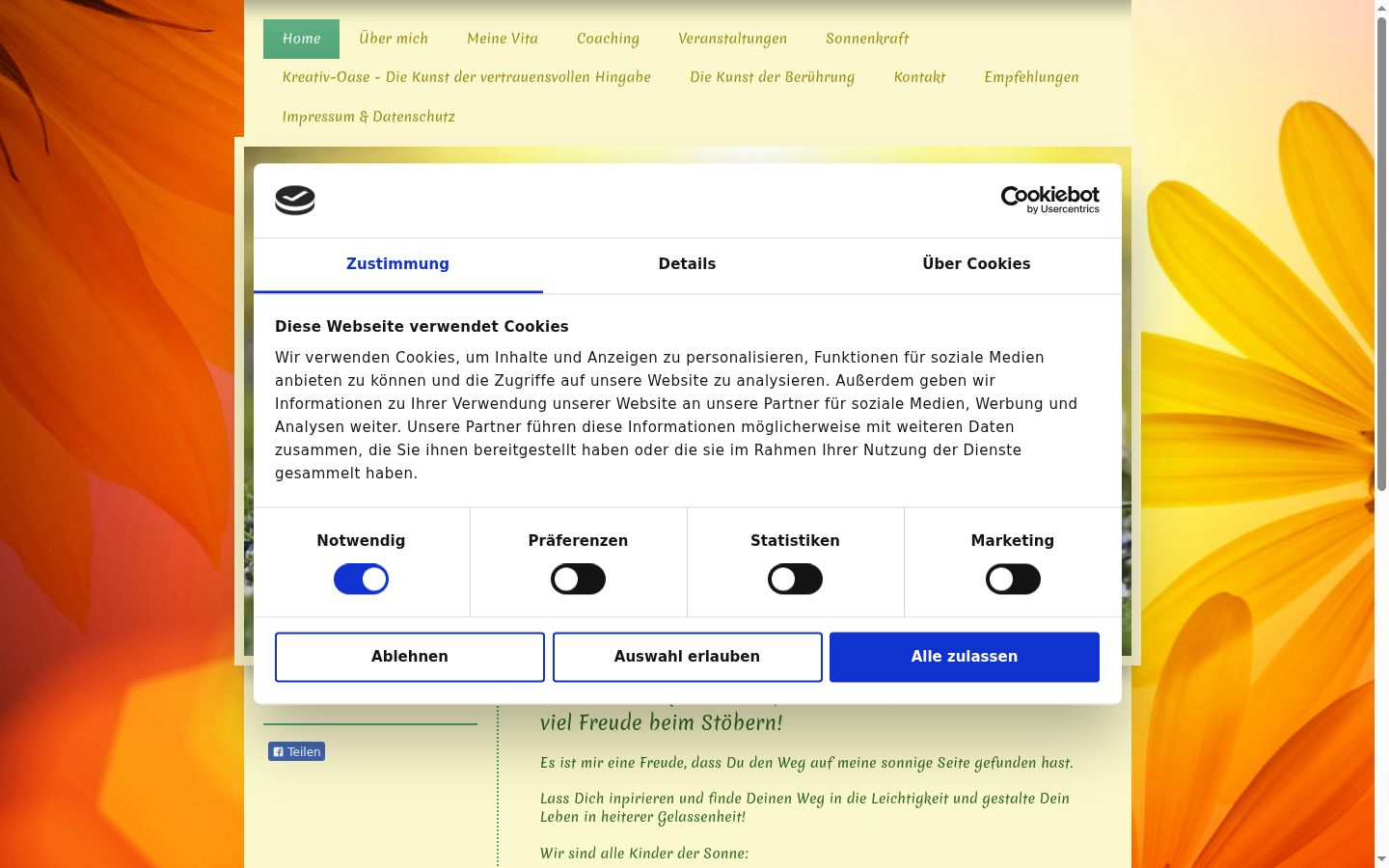Accept all cookies with Alle zulassen
1389x868 pixels.
pos(965,657)
